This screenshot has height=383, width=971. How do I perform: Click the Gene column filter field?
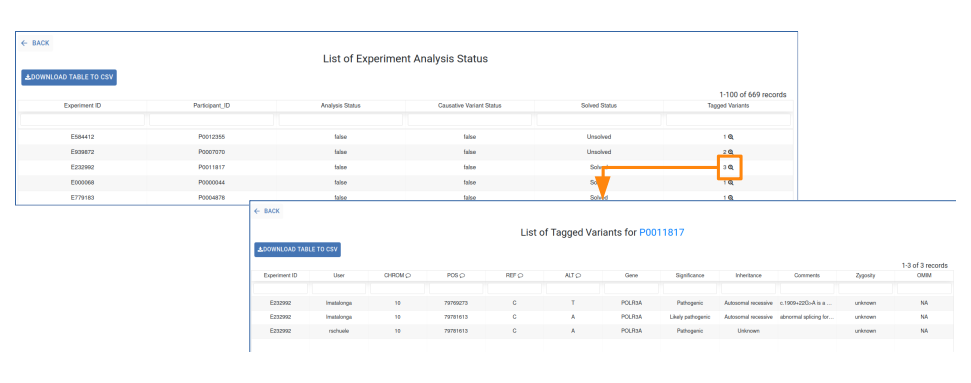[x=632, y=288]
